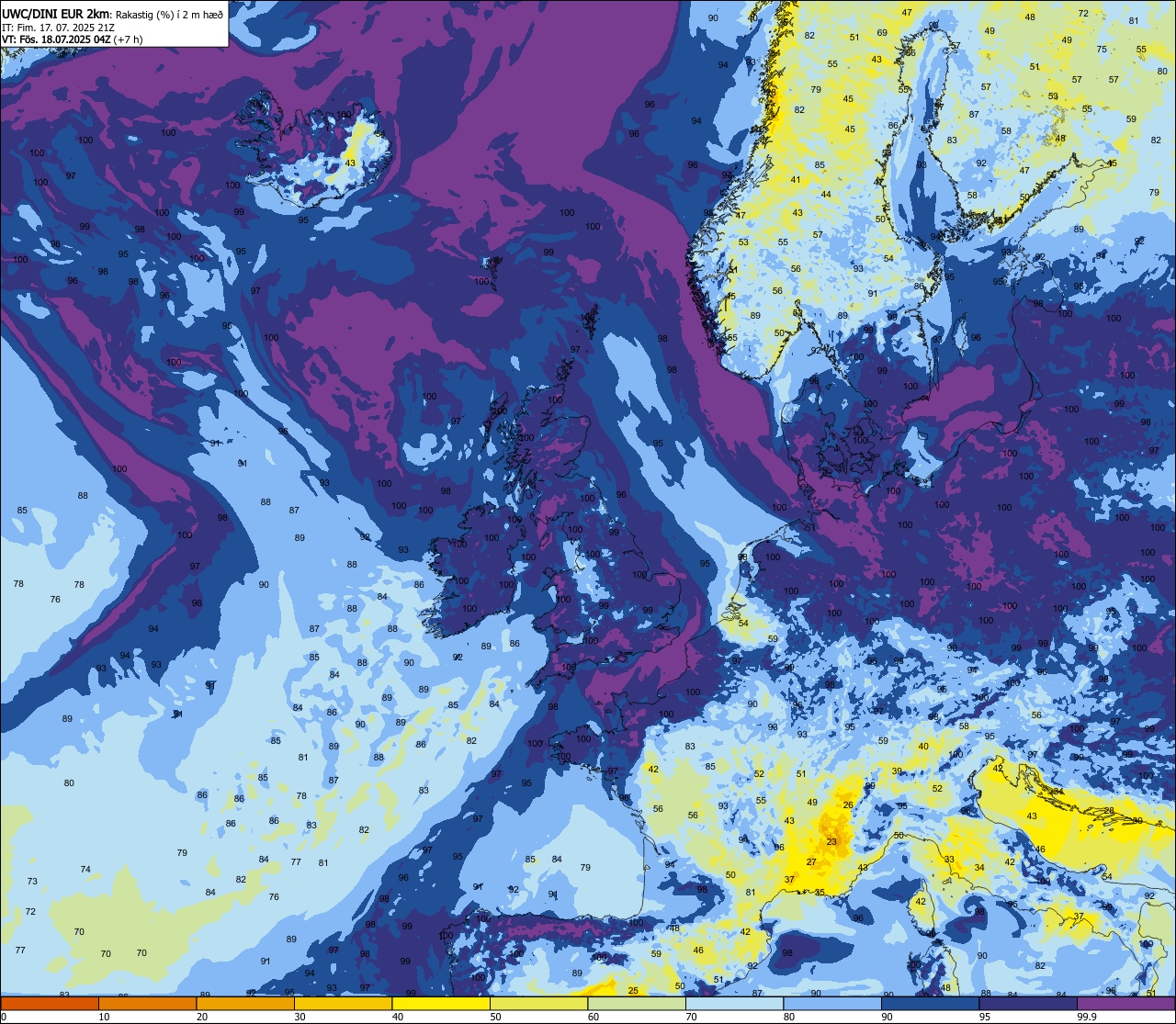Click the value 69 at the top of Scandinavia
1176x1024 pixels.
pos(882,32)
